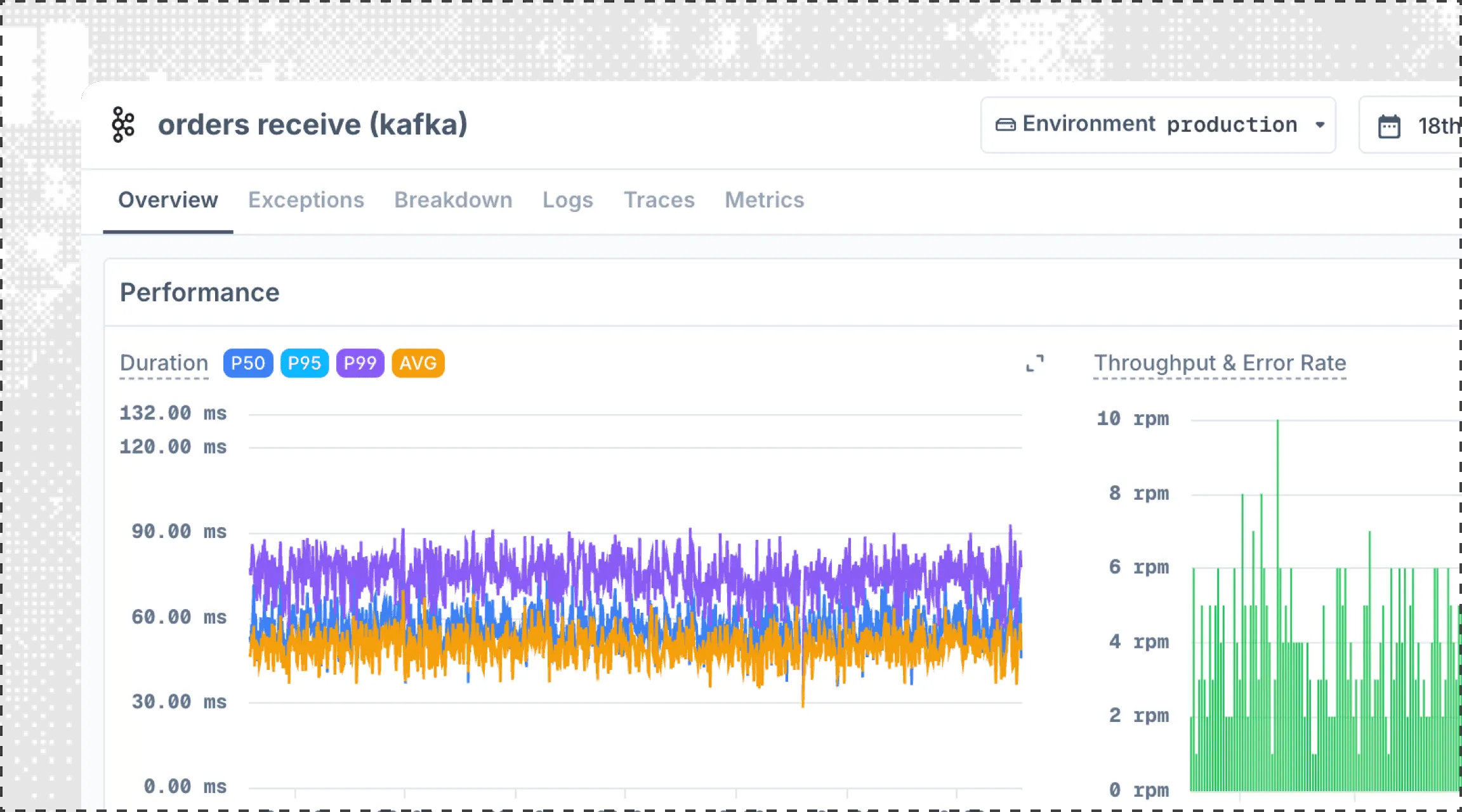Toggle the P99 duration series
Screen dimensions: 1462x812
coord(360,363)
